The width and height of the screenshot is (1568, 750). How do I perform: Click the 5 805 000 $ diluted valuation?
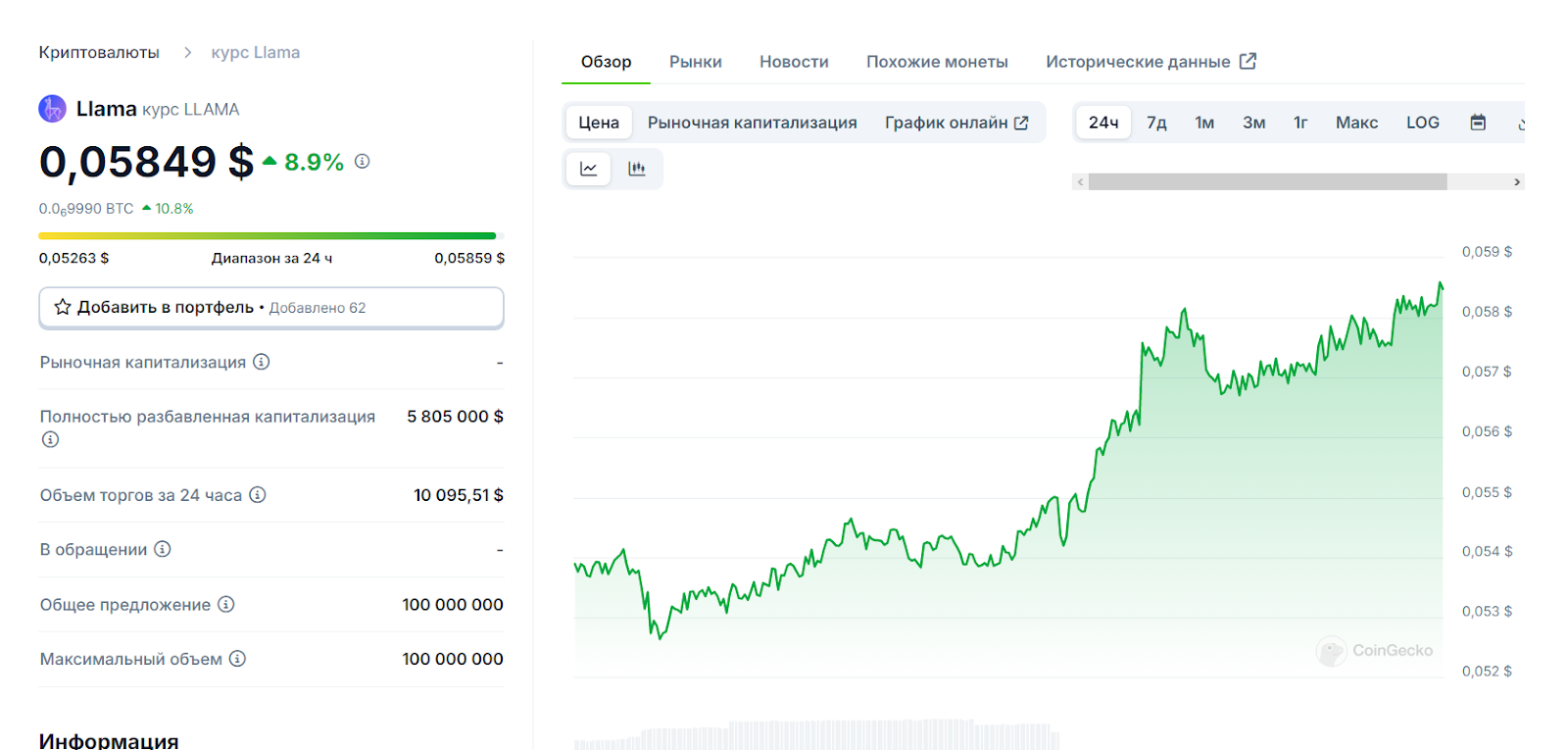coord(455,416)
